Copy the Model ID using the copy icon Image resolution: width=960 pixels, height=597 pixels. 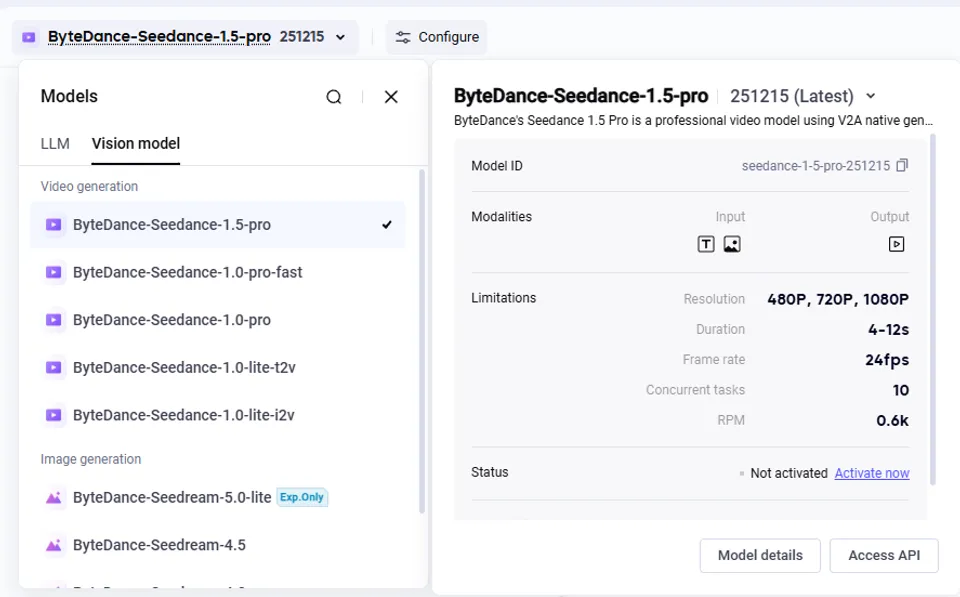pos(903,165)
